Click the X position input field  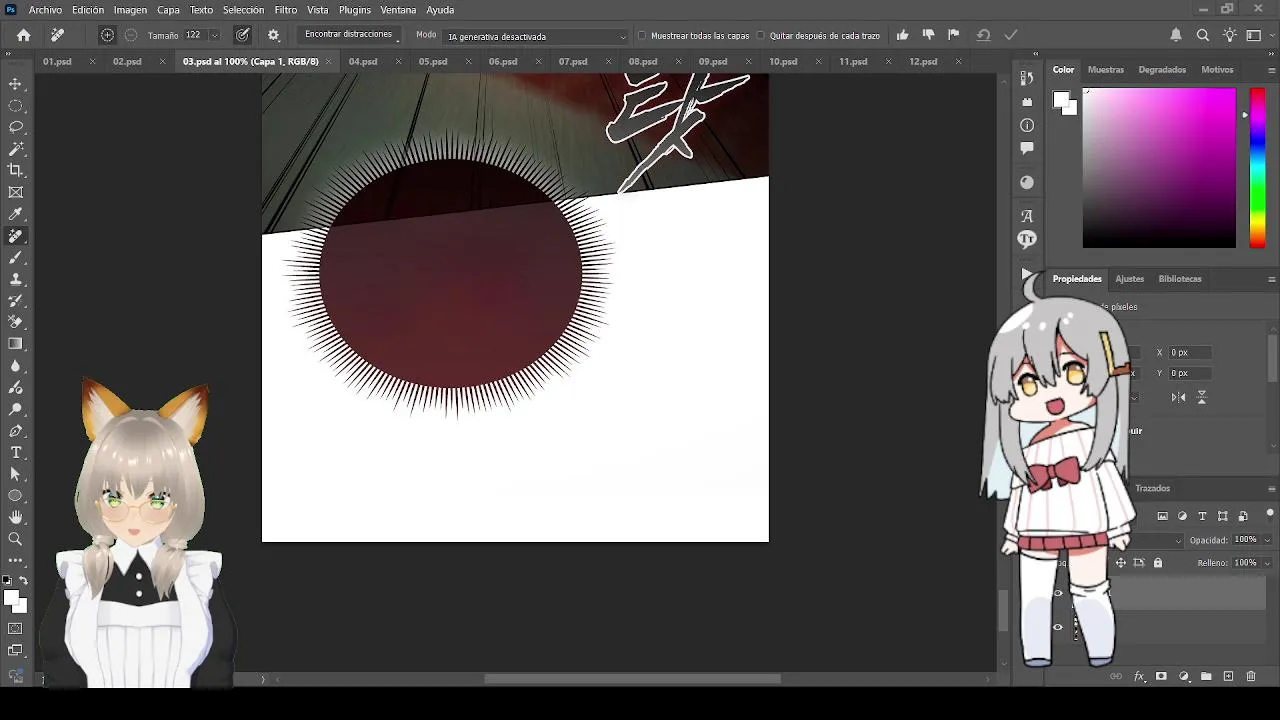point(1191,353)
